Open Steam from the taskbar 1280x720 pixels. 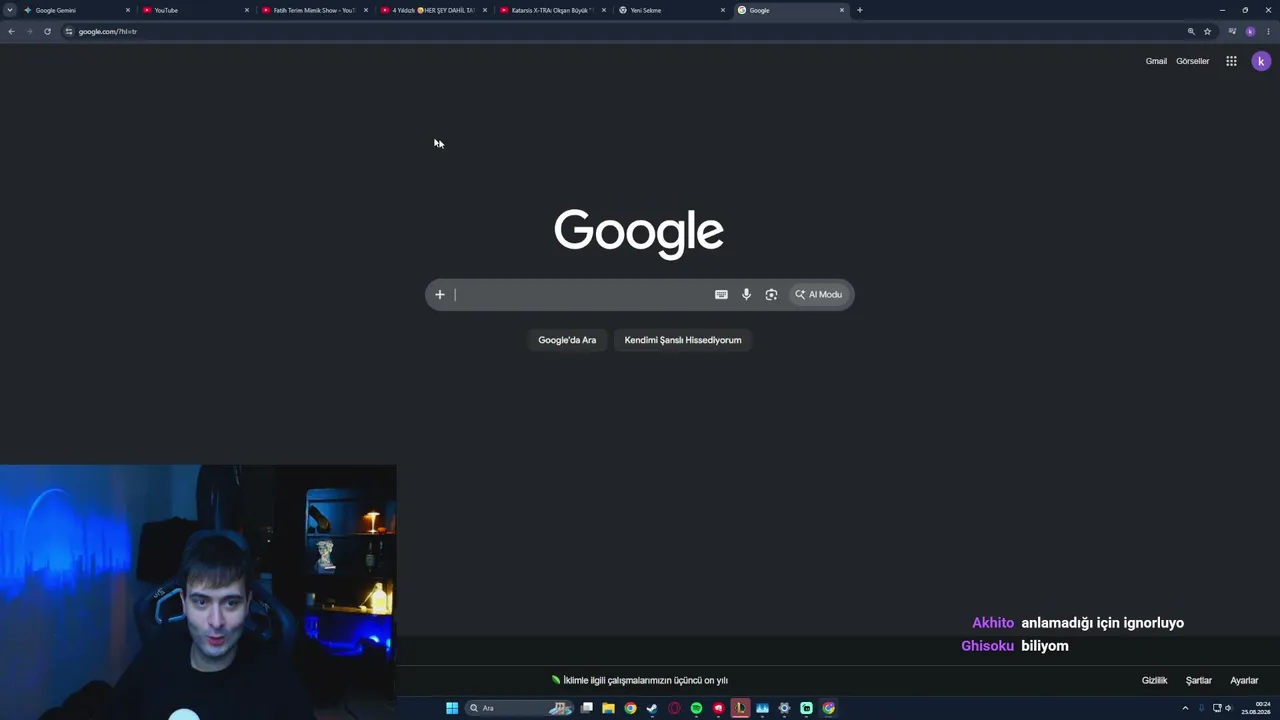(x=652, y=708)
